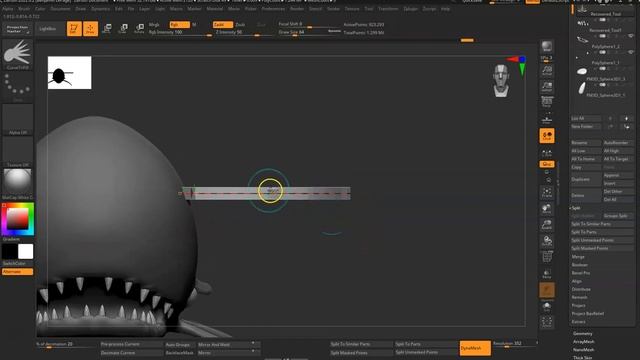Click the Move view icon below Frame
Screen dimensions: 640x360
[x=547, y=209]
